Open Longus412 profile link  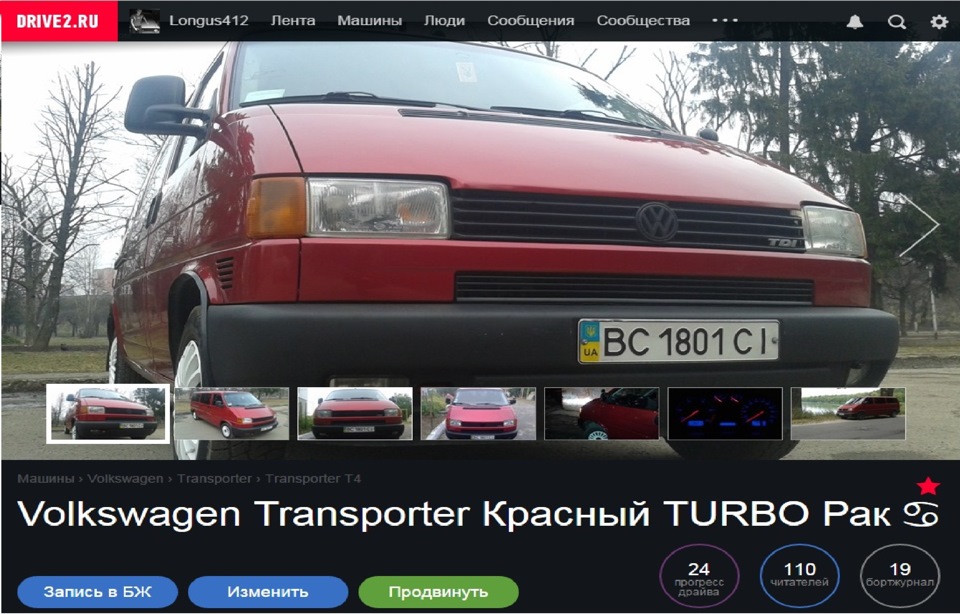point(208,21)
